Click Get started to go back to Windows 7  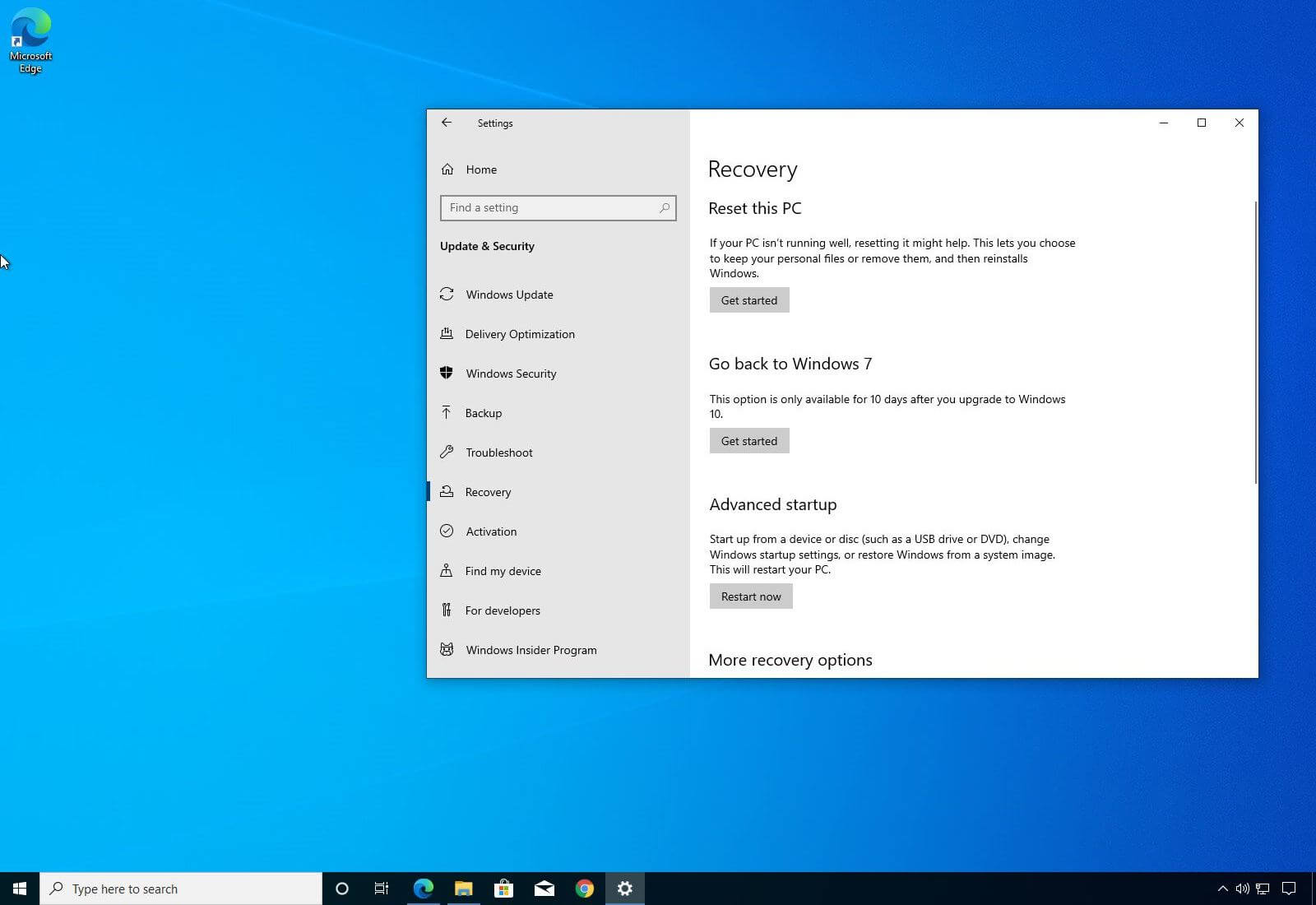click(748, 440)
